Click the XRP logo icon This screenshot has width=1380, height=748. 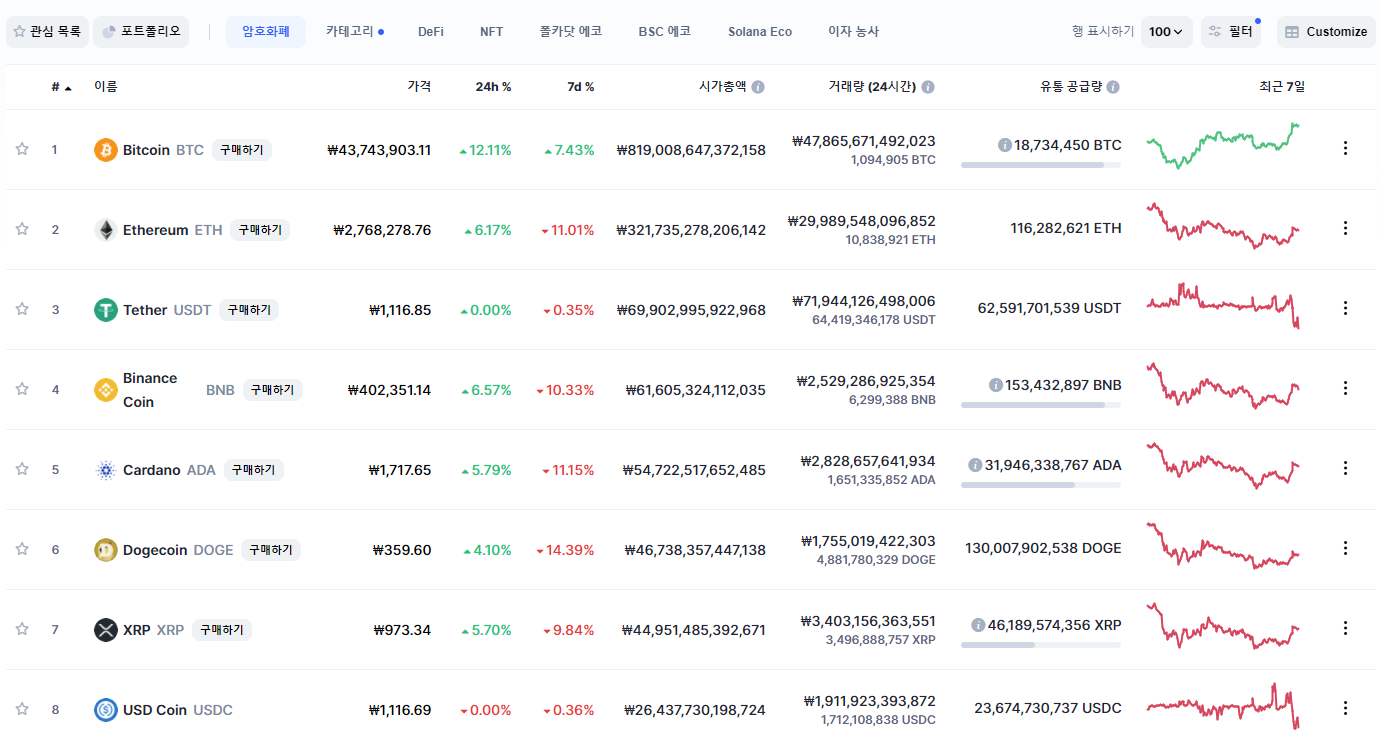[105, 630]
